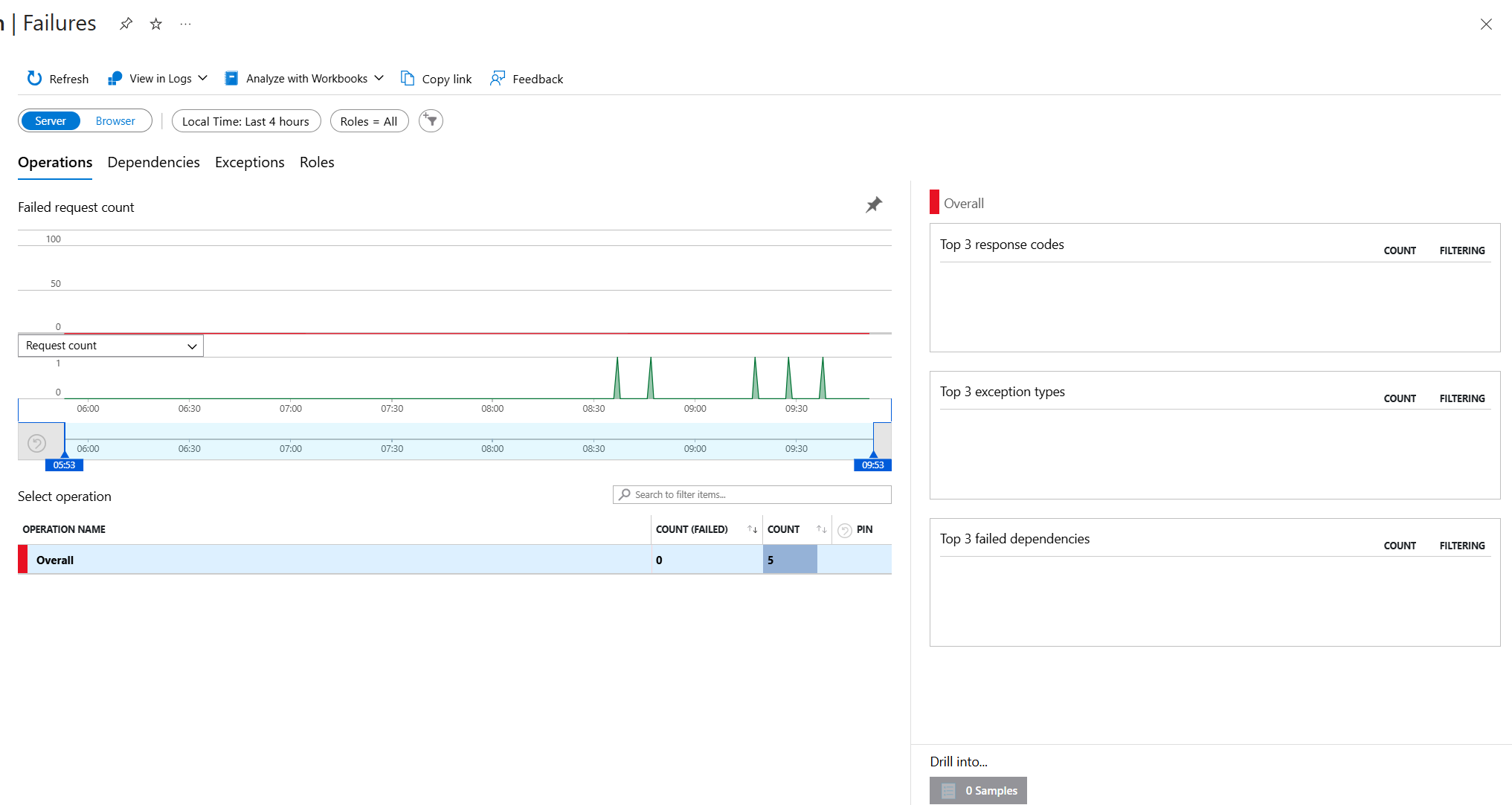
Task: Close the Failures blade
Action: [x=1486, y=25]
